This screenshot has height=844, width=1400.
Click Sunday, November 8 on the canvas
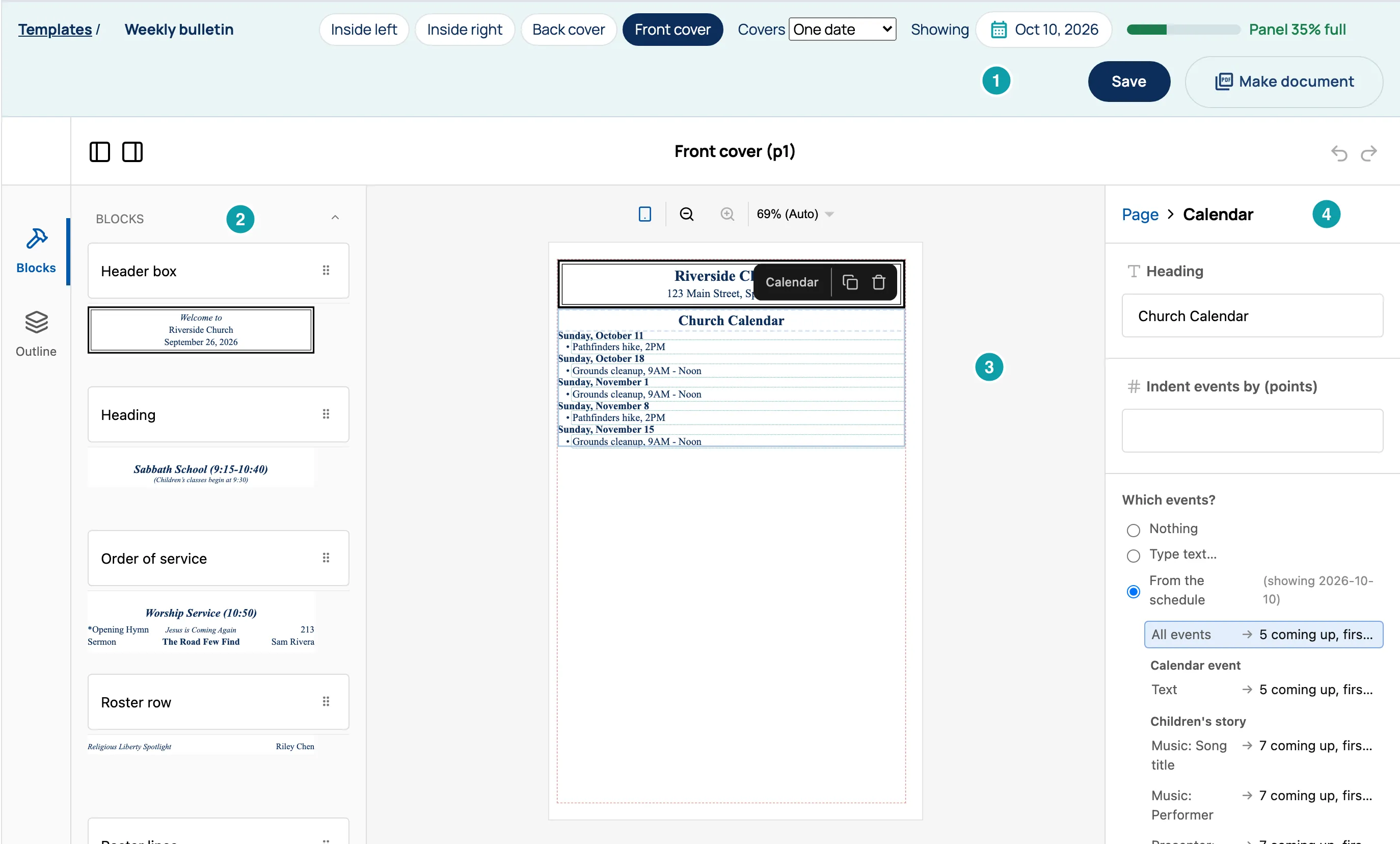click(603, 406)
